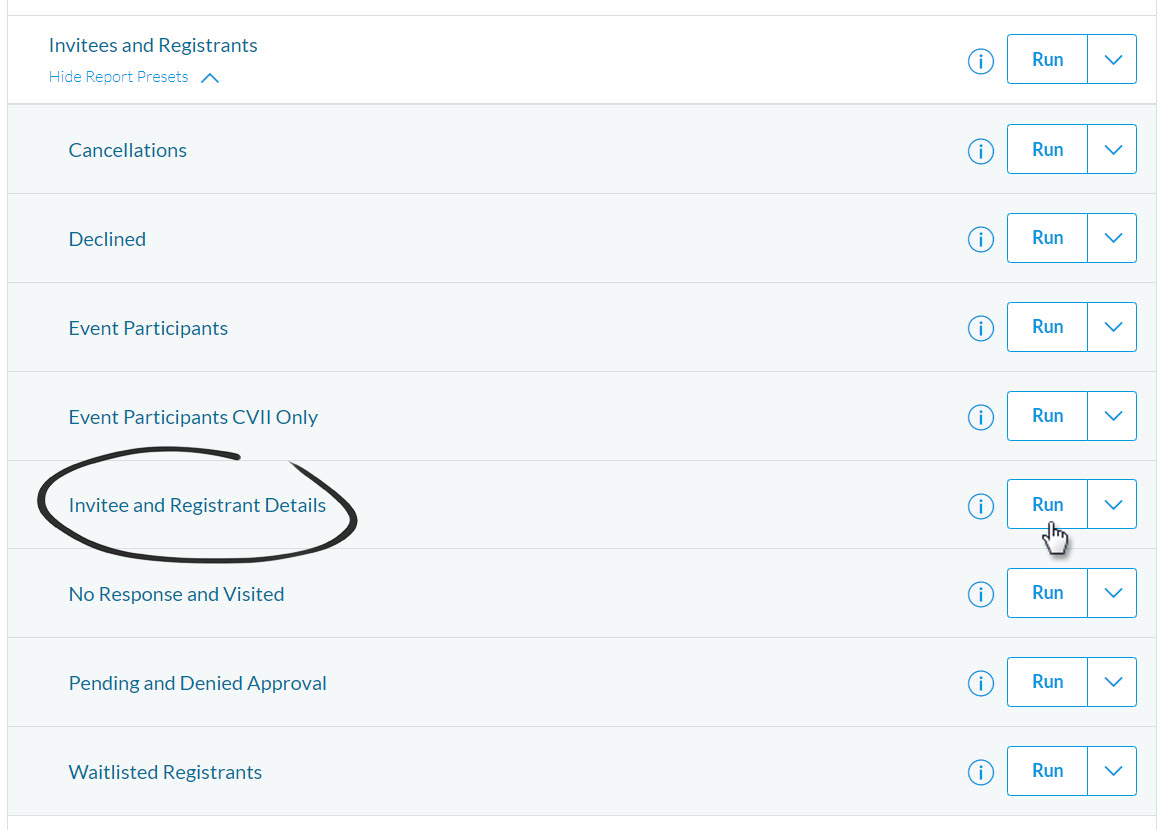
Task: Run the Event Participants CVII Only report
Action: point(1046,416)
